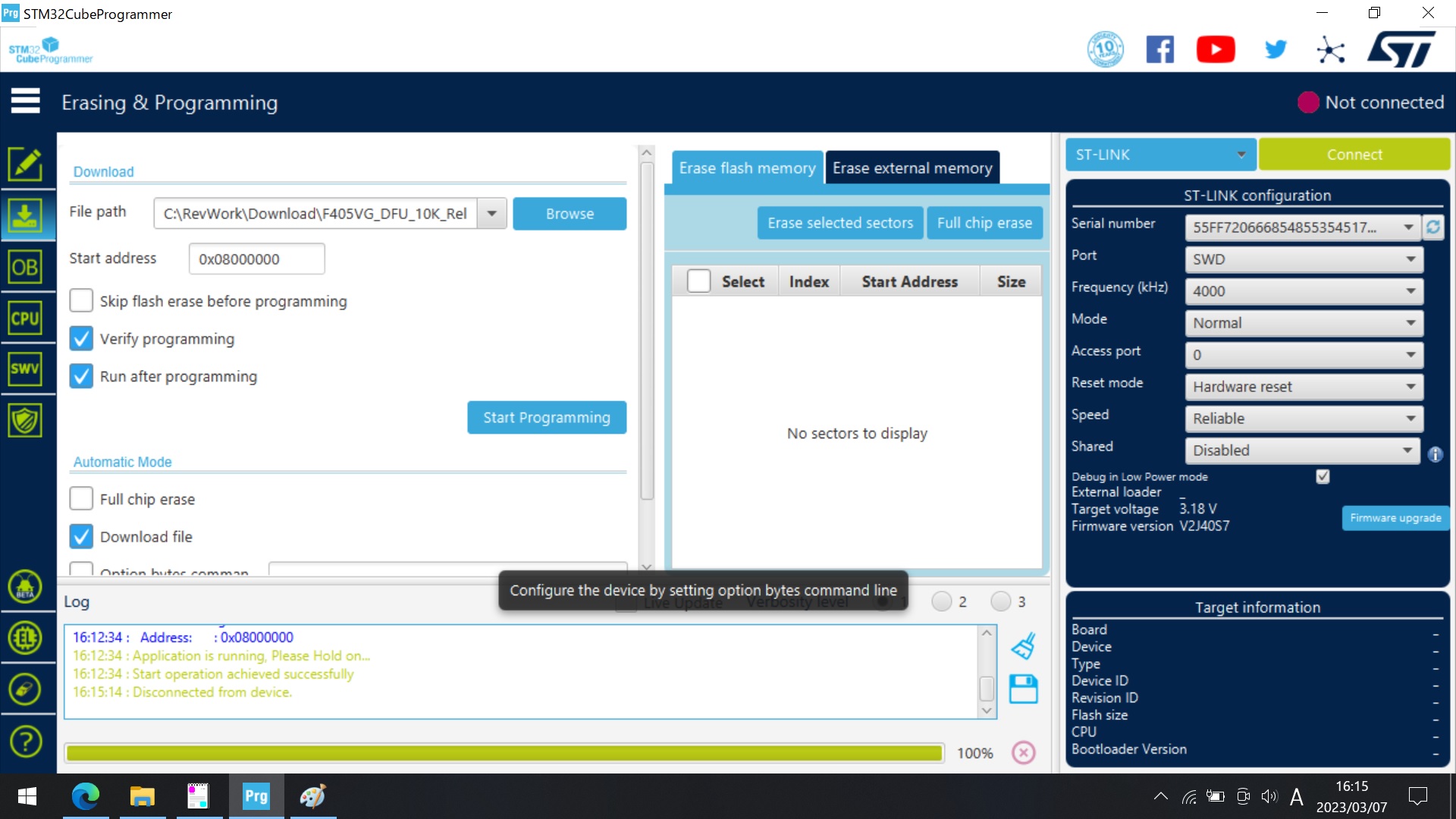The image size is (1456, 819).
Task: Uncheck Verify programming
Action: click(x=81, y=338)
